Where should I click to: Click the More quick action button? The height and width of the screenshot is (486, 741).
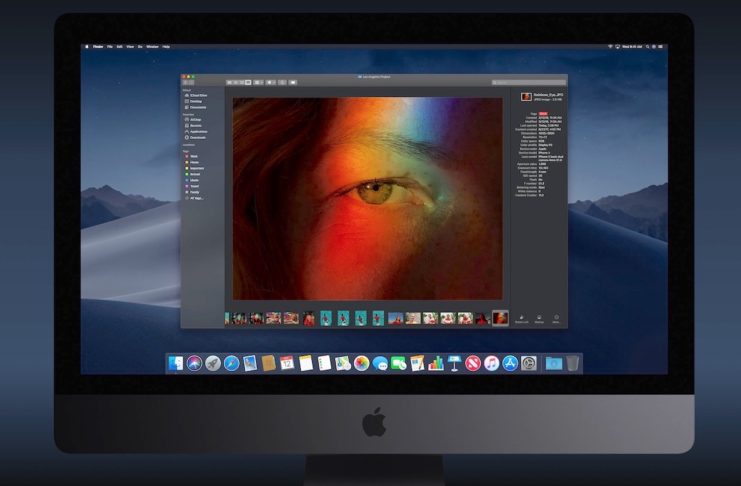point(556,319)
